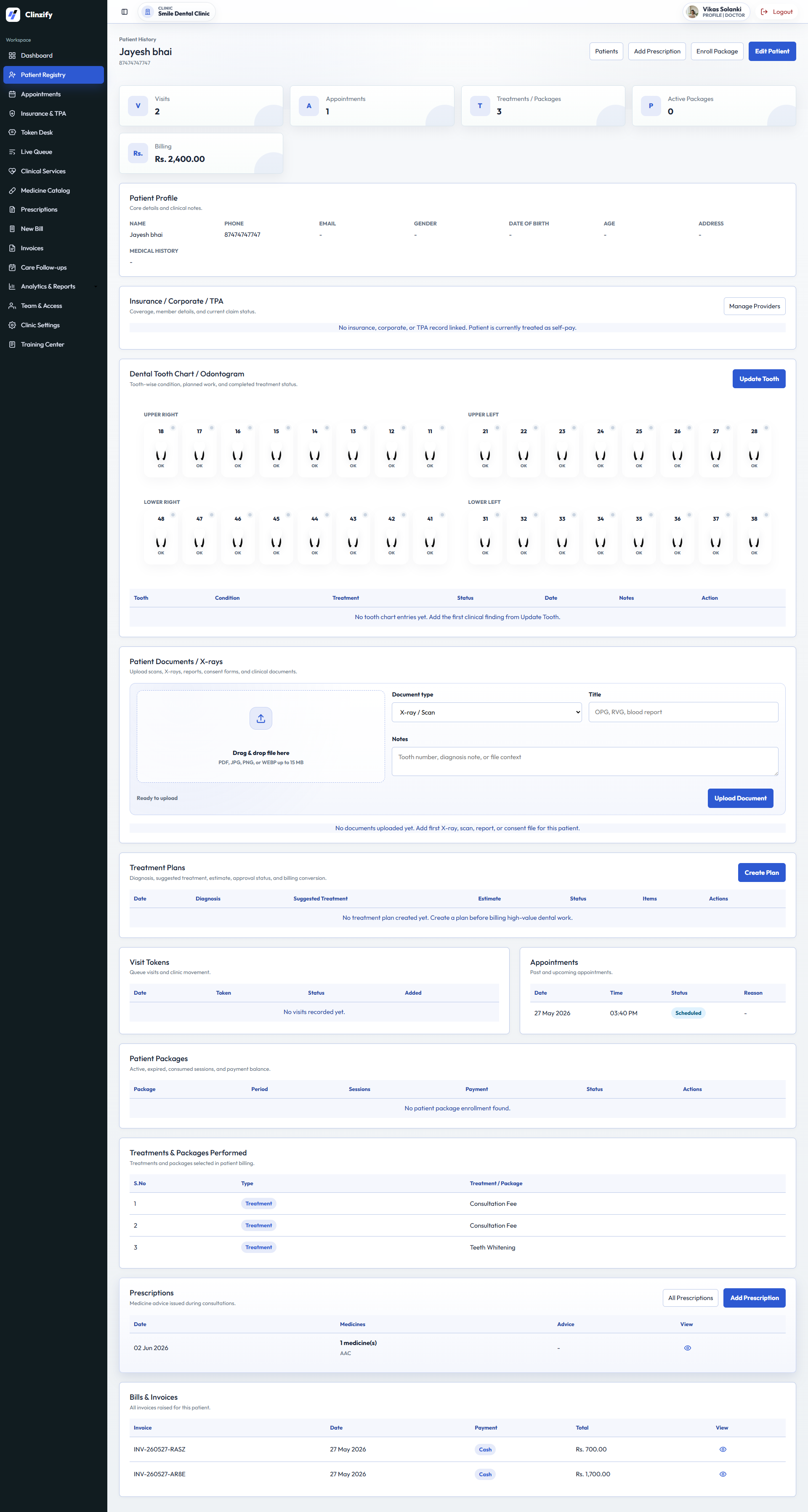View the 02 Jun 2026 prescription eye icon
The image size is (808, 1512).
point(688,1348)
